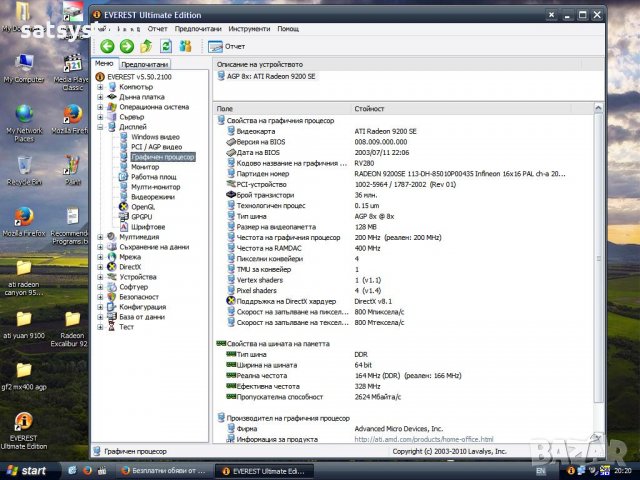Select Видеорежими tree item
640x480 pixels.
pos(153,197)
